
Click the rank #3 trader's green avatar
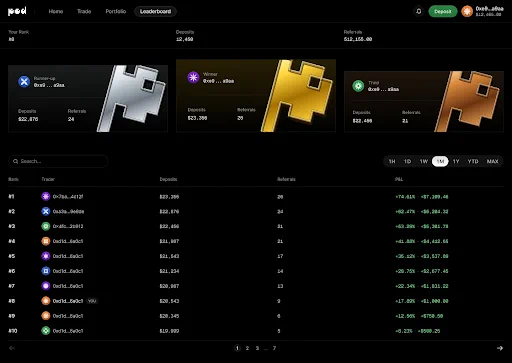(46, 226)
